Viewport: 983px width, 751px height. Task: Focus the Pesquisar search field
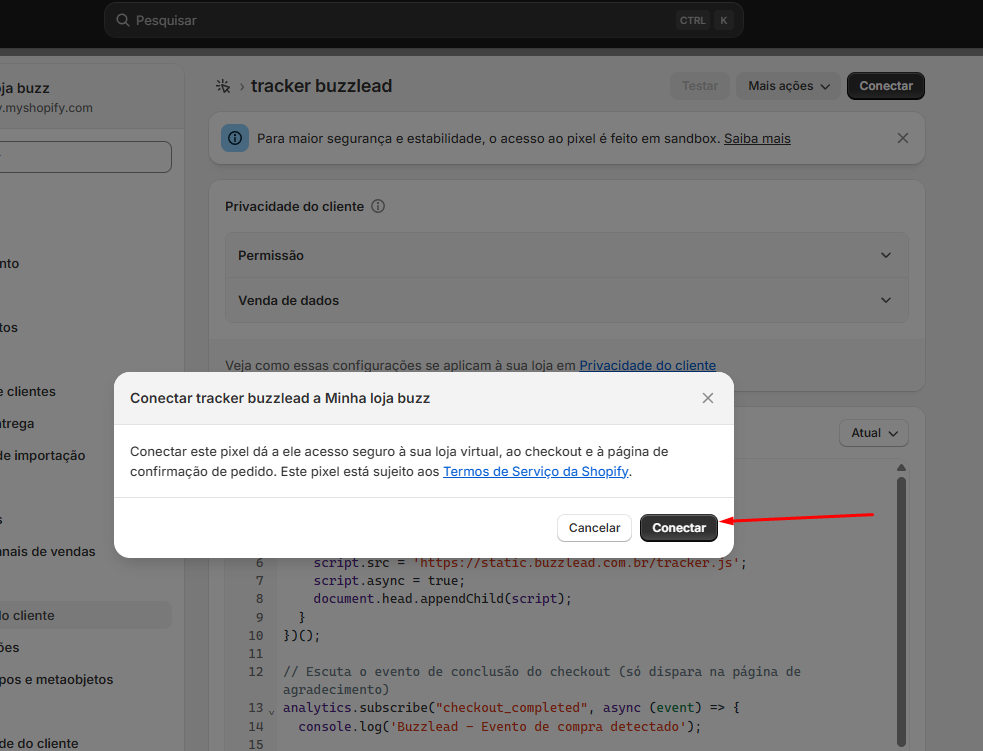[x=424, y=20]
